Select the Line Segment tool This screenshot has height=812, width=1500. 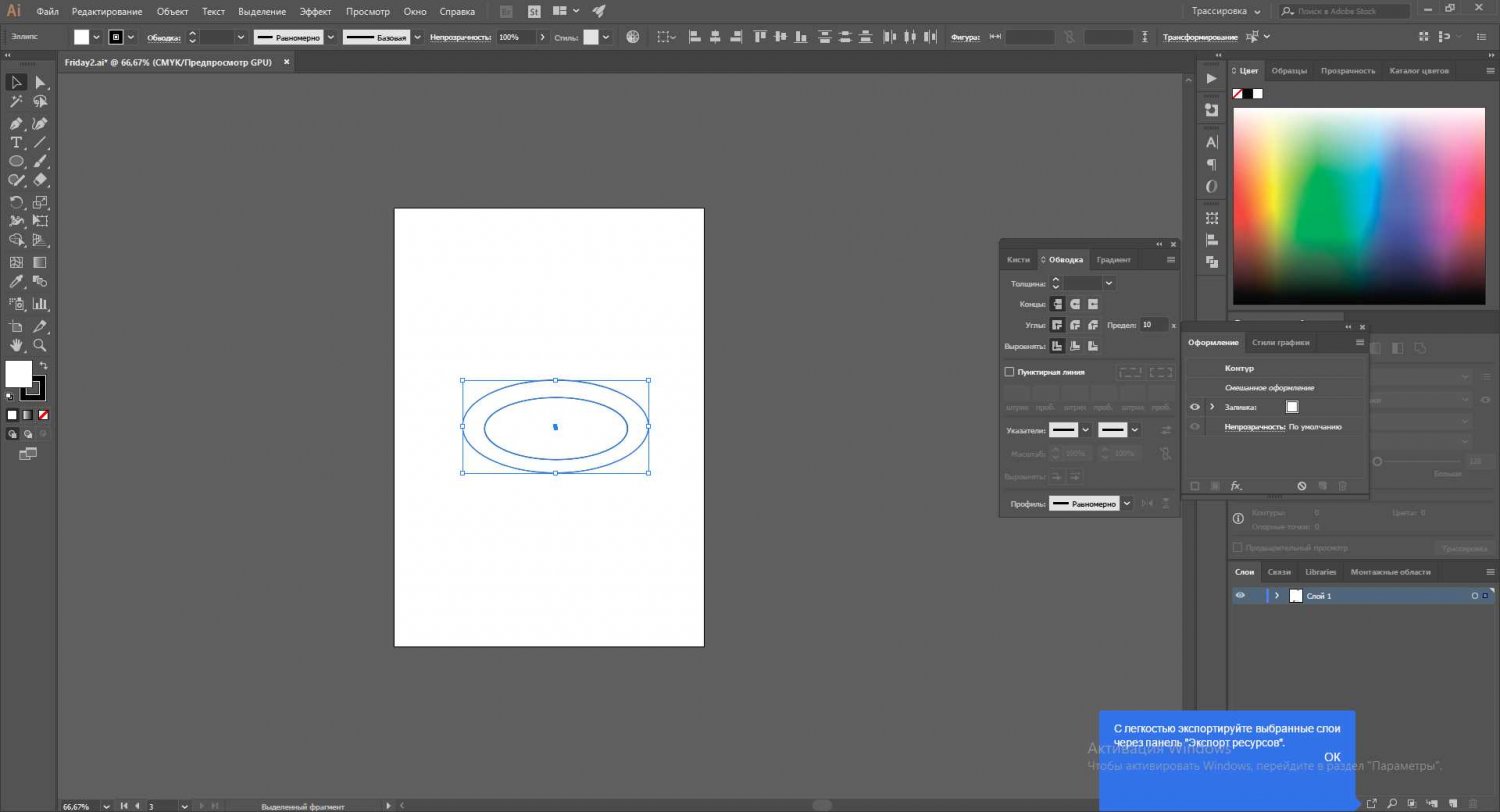tap(41, 143)
